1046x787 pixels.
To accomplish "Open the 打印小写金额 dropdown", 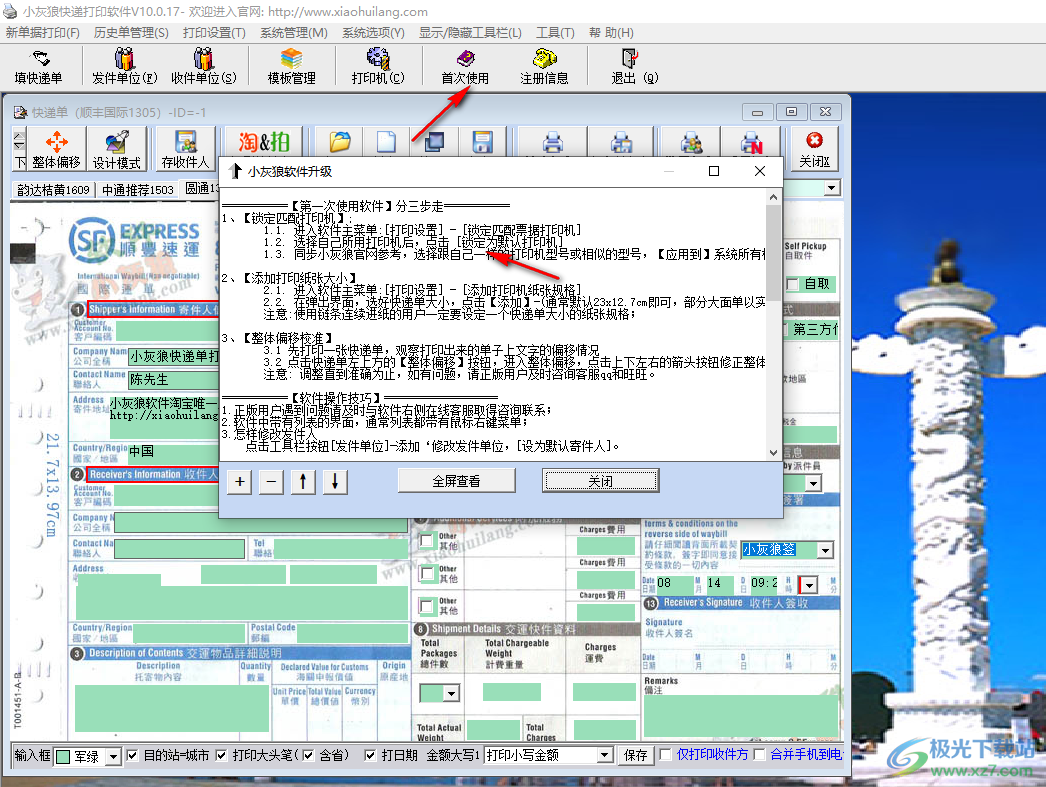I will tap(604, 755).
